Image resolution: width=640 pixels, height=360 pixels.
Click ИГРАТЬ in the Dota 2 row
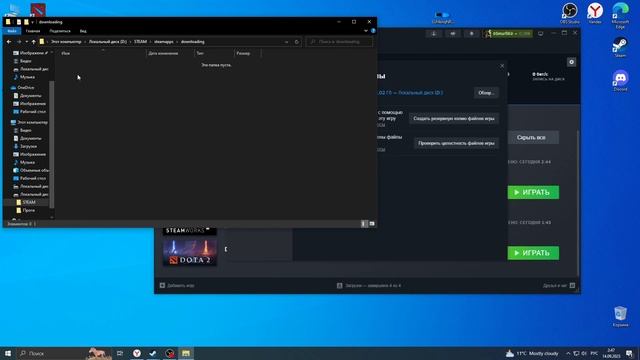[x=533, y=253]
